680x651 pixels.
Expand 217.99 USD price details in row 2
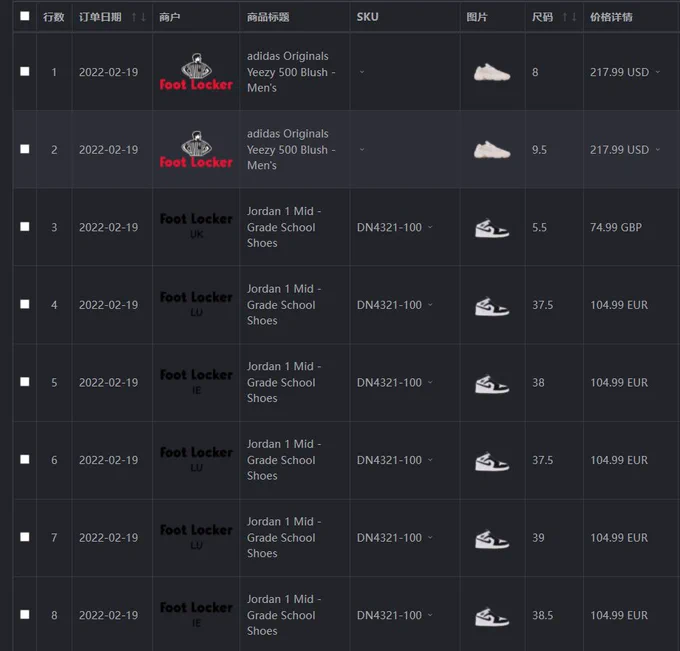[658, 150]
